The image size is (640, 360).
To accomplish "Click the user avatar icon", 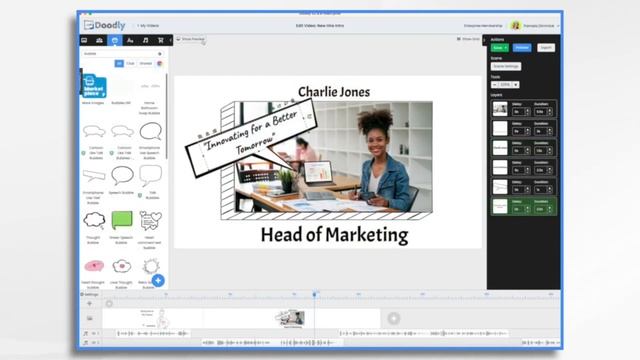I will click(x=516, y=26).
